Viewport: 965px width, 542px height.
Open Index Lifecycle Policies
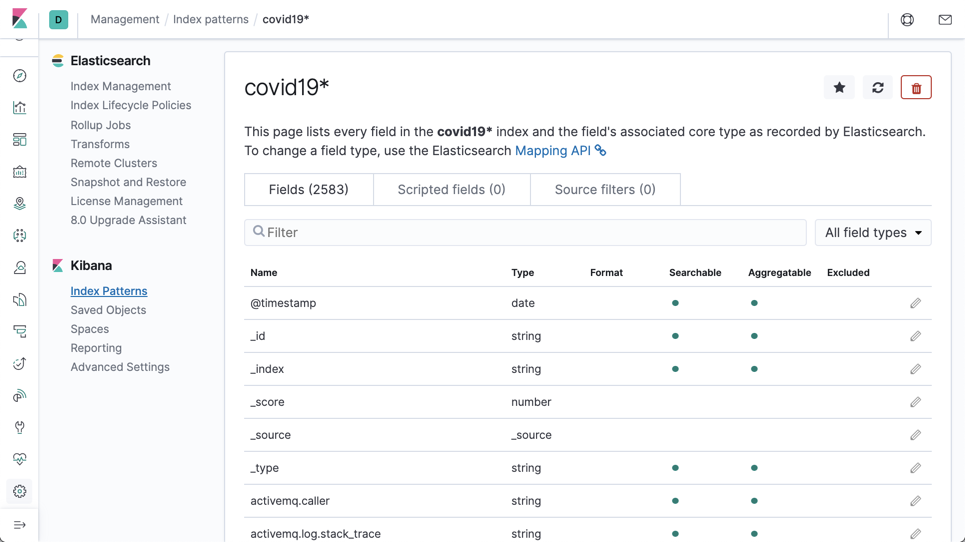point(130,105)
